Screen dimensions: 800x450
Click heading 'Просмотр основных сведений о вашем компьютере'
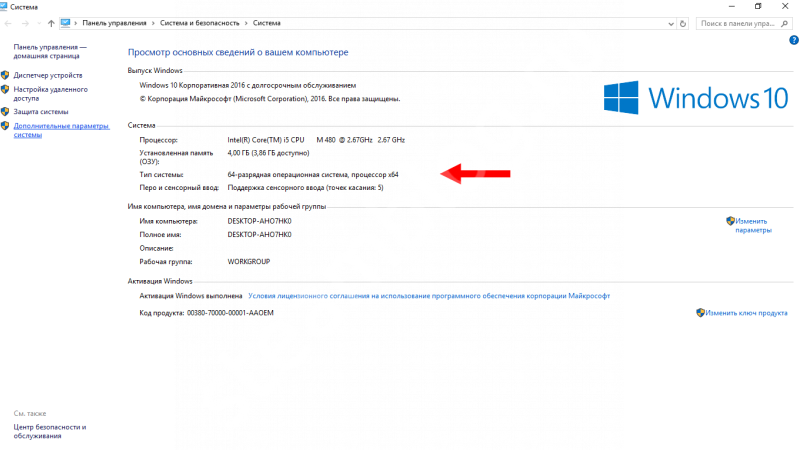(x=238, y=52)
